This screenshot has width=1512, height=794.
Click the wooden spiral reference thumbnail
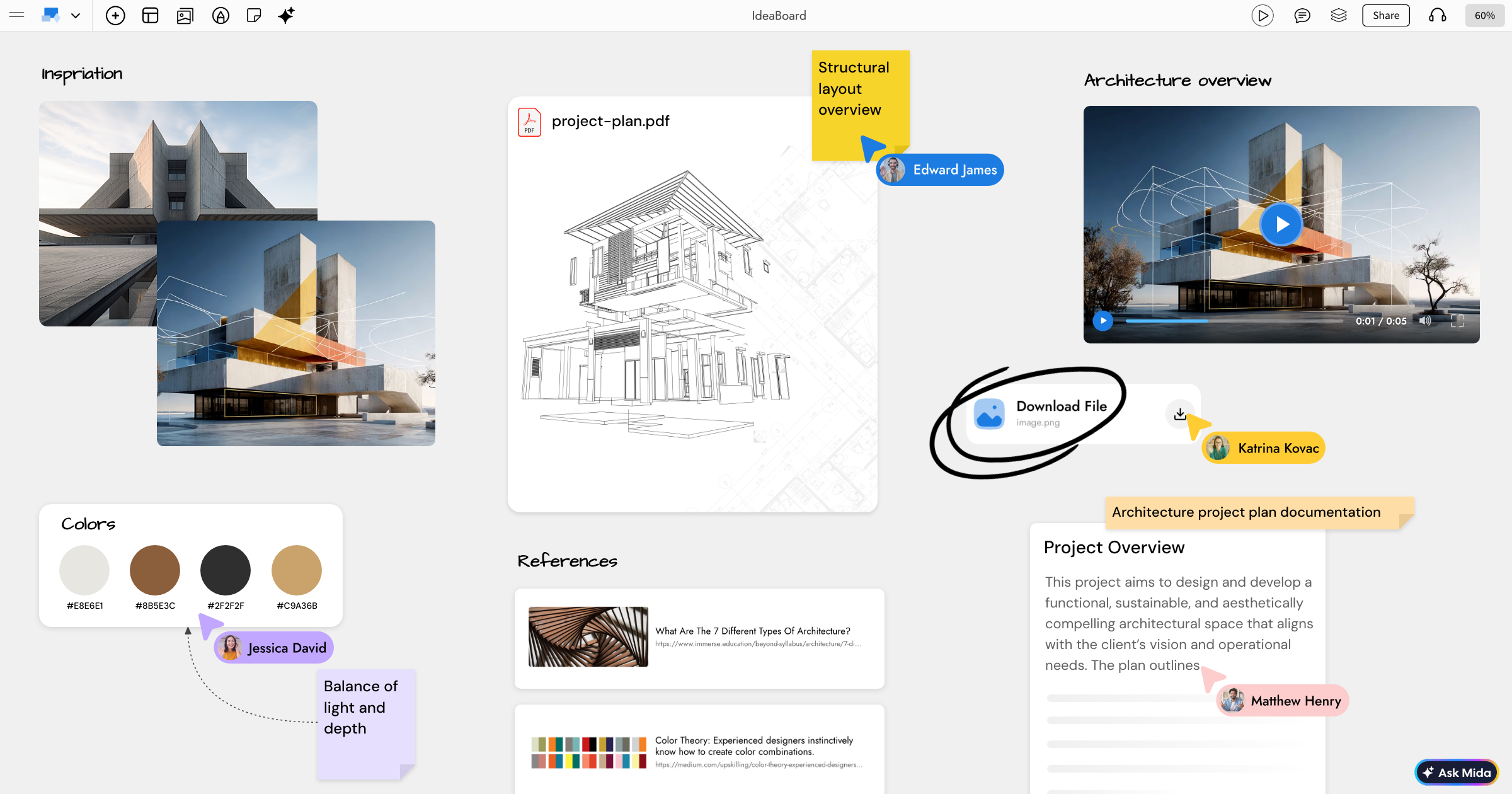(588, 636)
